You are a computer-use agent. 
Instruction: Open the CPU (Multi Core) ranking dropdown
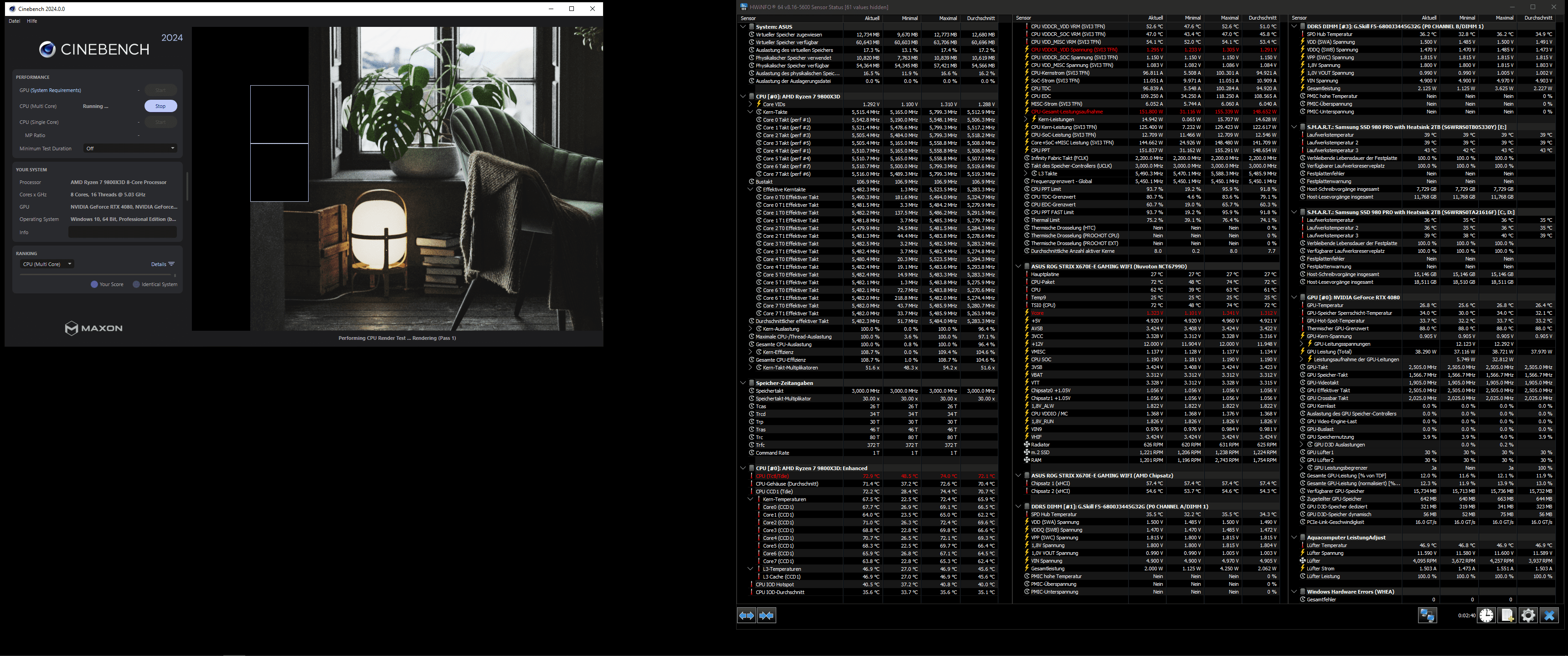pos(47,264)
